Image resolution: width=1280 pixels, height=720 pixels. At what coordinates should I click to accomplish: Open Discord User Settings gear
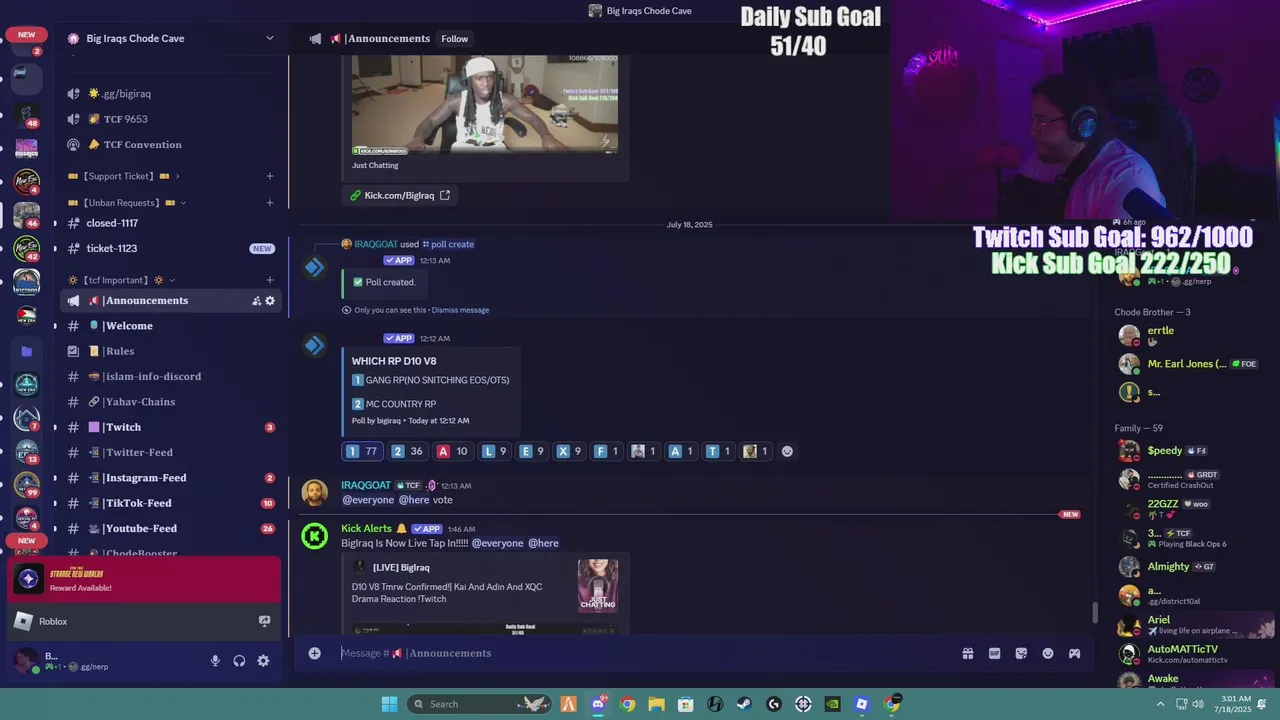pyautogui.click(x=263, y=661)
